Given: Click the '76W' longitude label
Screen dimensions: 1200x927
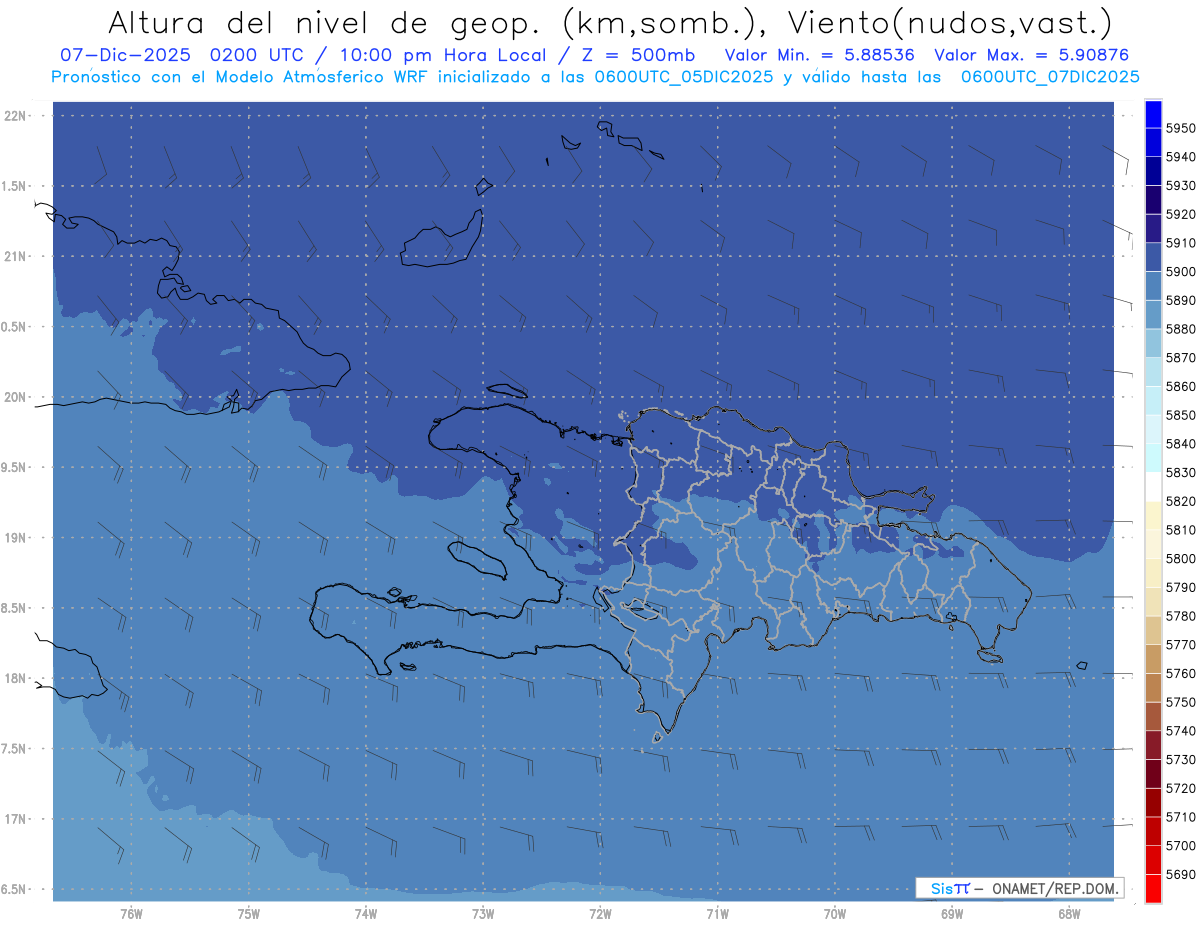Looking at the screenshot, I should tap(131, 914).
